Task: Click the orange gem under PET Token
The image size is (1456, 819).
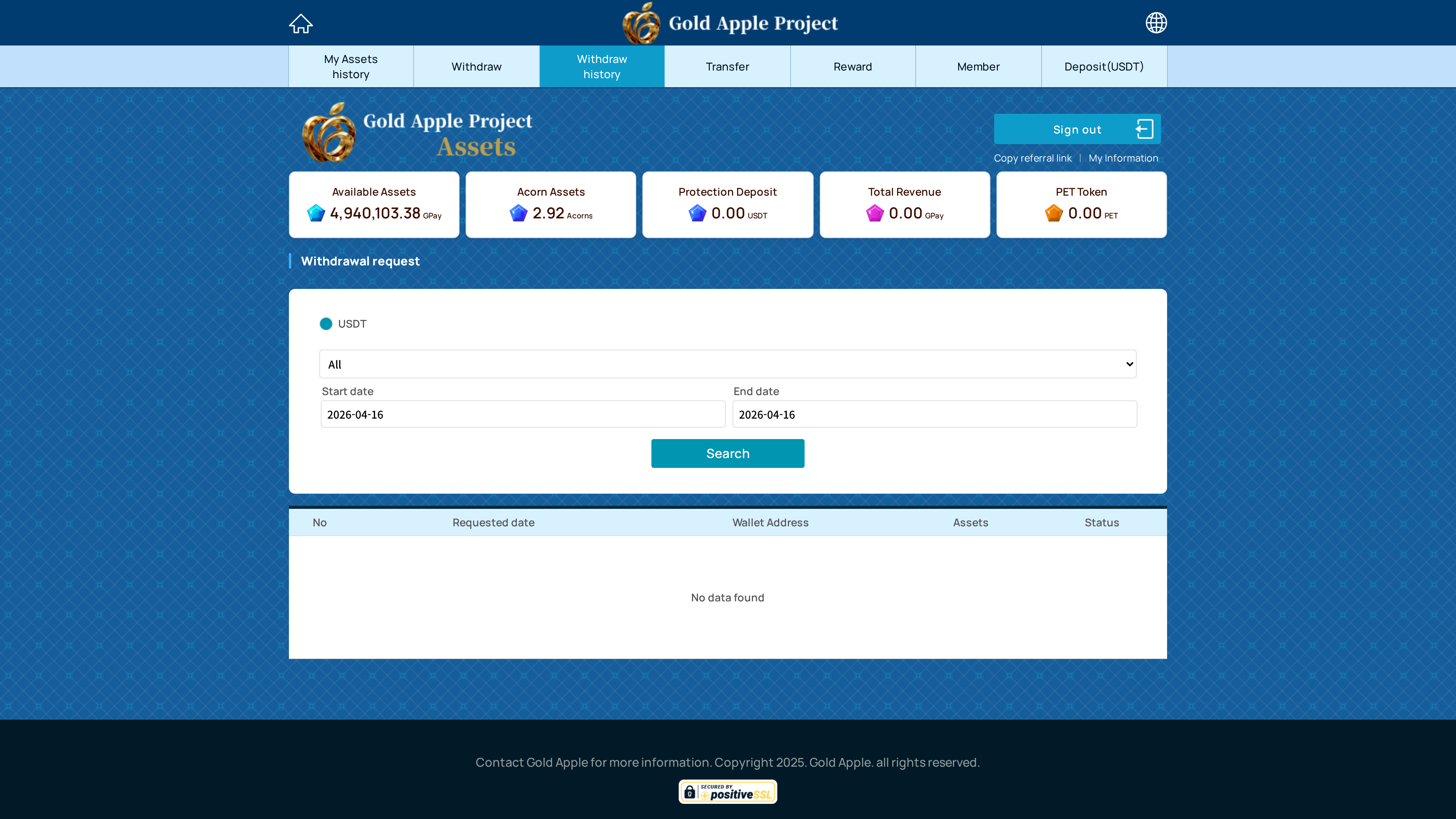Action: (1054, 213)
